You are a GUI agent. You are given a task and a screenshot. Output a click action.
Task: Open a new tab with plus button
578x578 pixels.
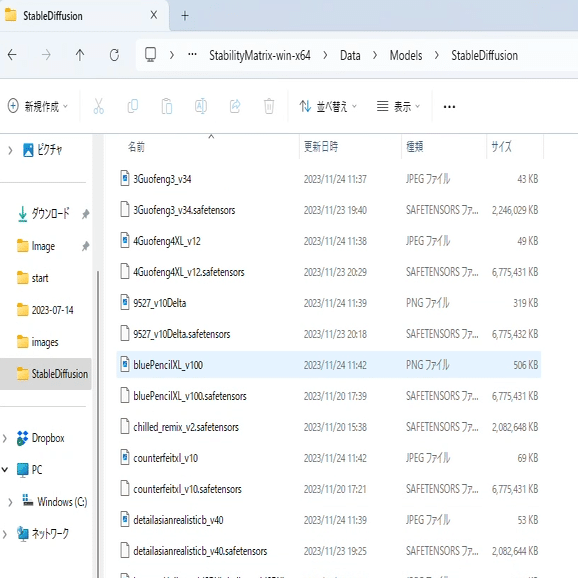(x=185, y=15)
